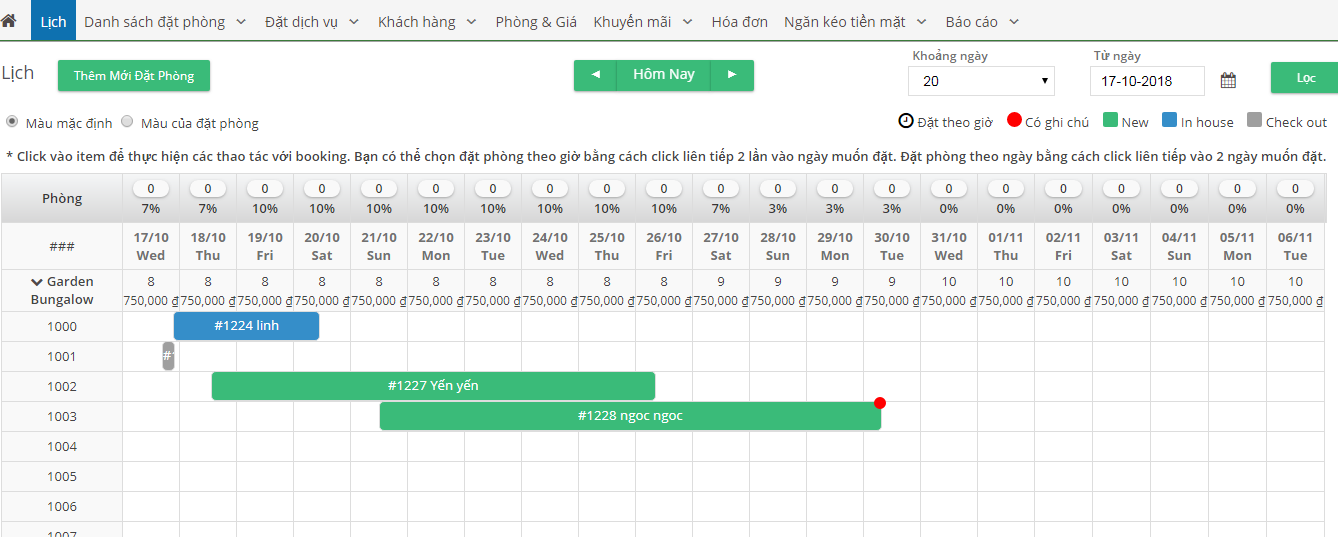The height and width of the screenshot is (537, 1338).
Task: Collapse the Garden Bungalow room group
Action: pos(37,282)
